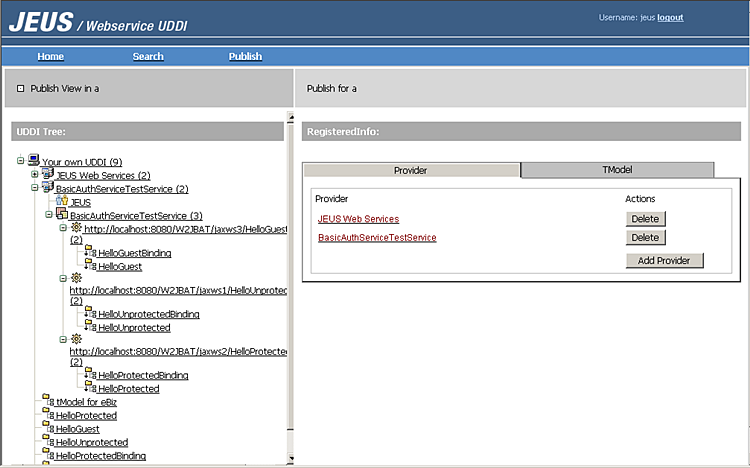Image resolution: width=750 pixels, height=468 pixels.
Task: Click the JEUS contact people icon
Action: click(x=61, y=201)
